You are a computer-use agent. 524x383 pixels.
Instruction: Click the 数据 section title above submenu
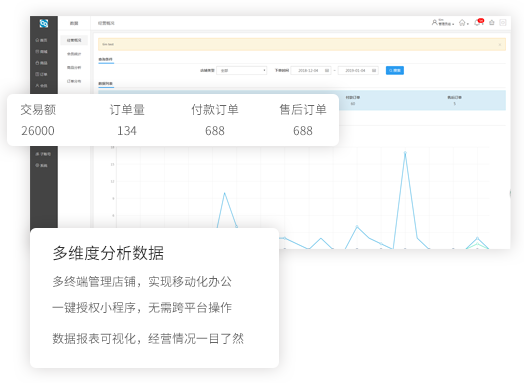[74, 23]
